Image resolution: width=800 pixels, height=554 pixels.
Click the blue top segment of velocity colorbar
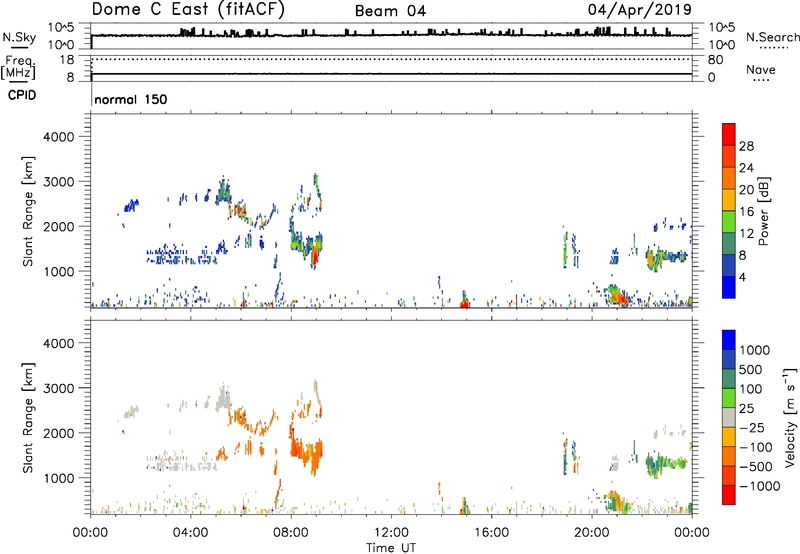729,340
